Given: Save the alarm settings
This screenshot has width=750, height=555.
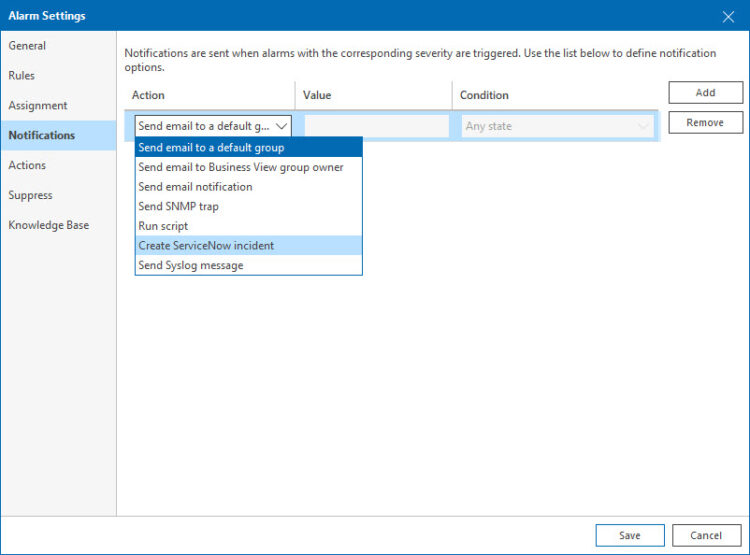Looking at the screenshot, I should pyautogui.click(x=629, y=535).
